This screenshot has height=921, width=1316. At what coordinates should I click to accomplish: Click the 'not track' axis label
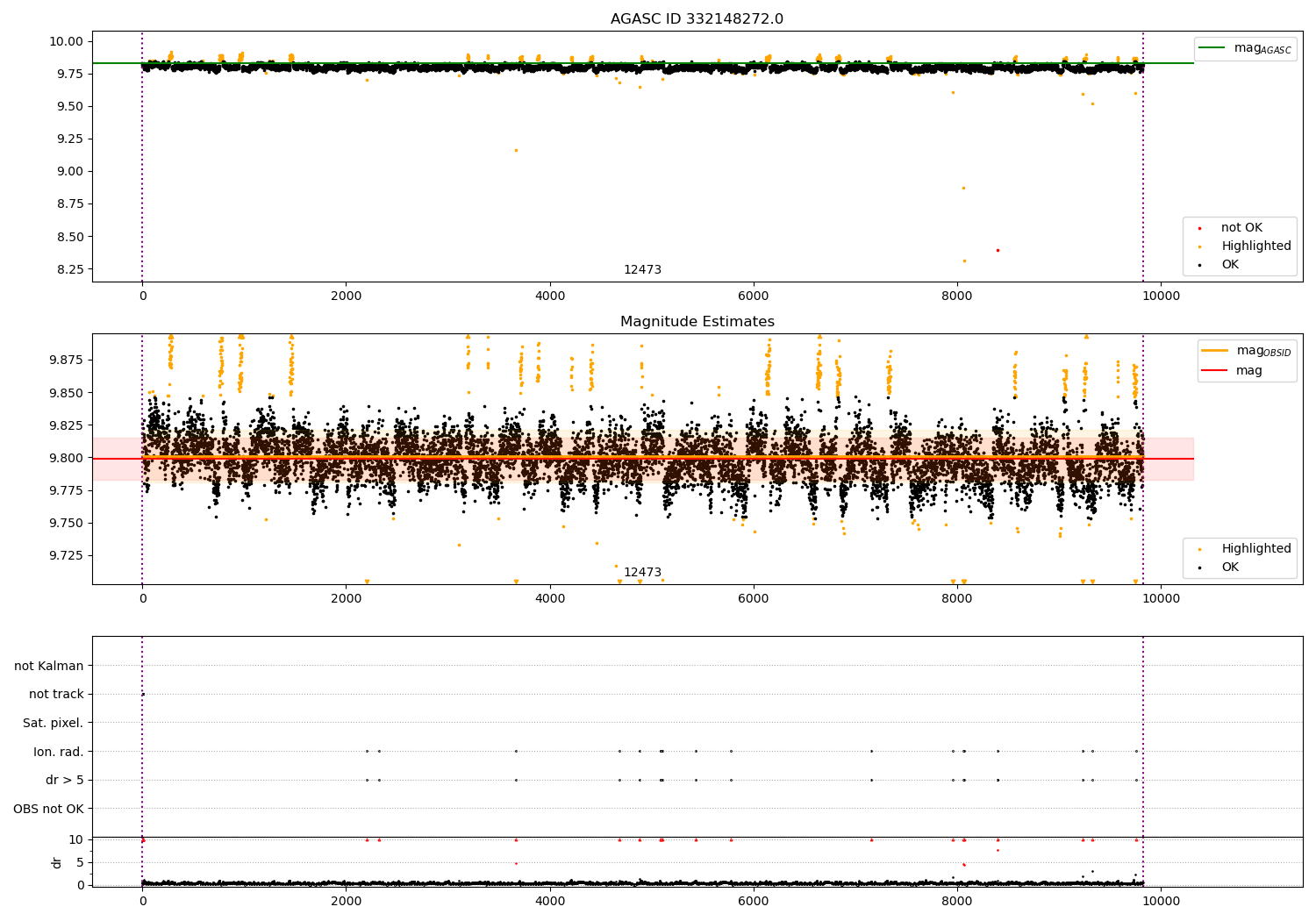point(56,695)
